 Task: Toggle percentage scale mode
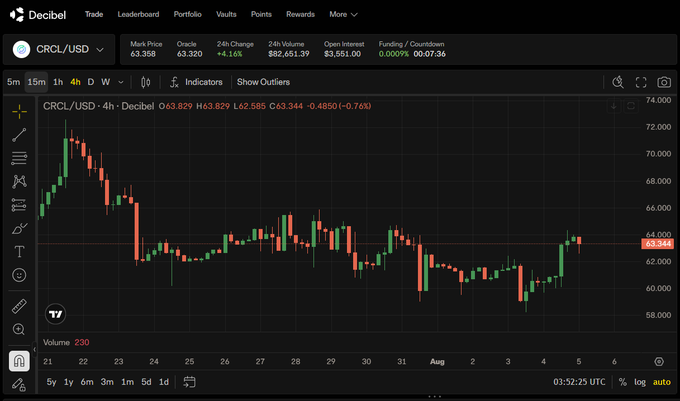(x=622, y=382)
